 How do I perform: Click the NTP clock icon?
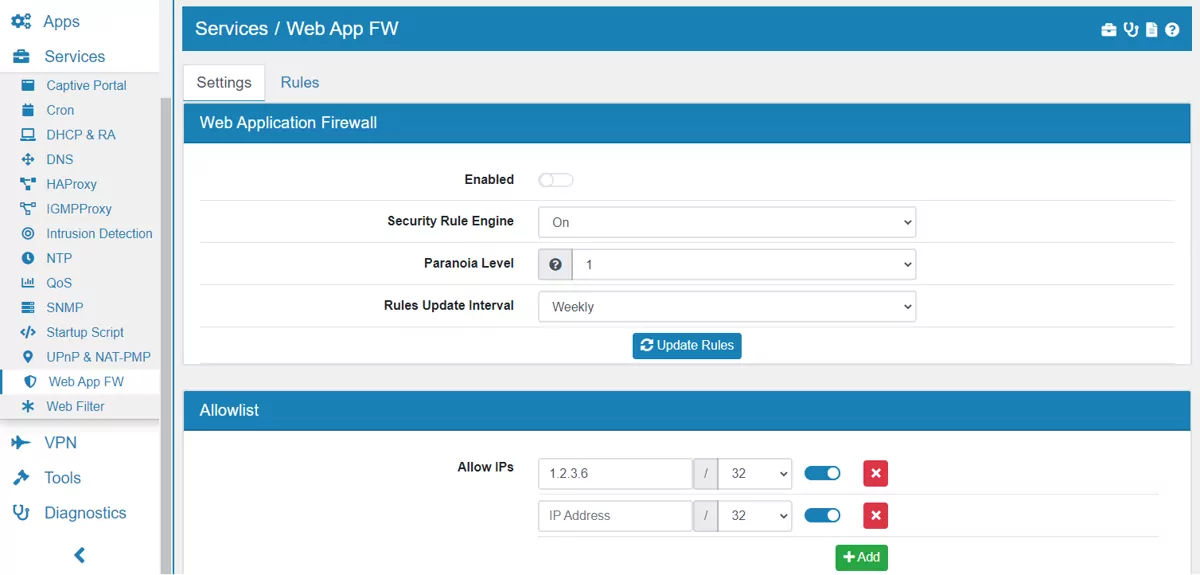(x=28, y=258)
